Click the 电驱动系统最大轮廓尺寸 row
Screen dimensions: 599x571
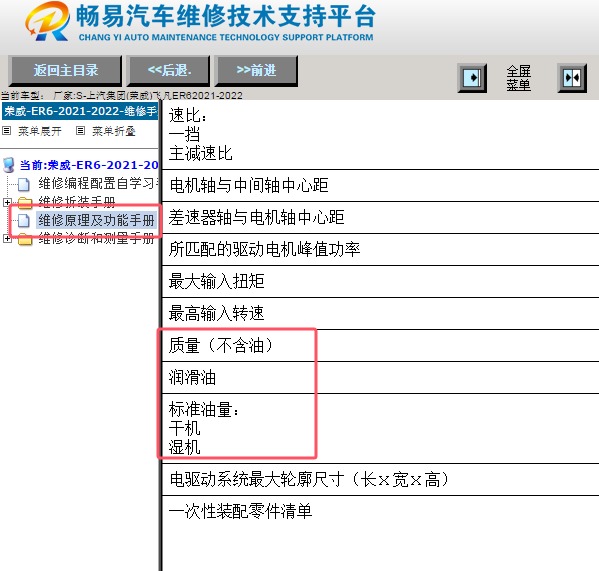click(380, 480)
